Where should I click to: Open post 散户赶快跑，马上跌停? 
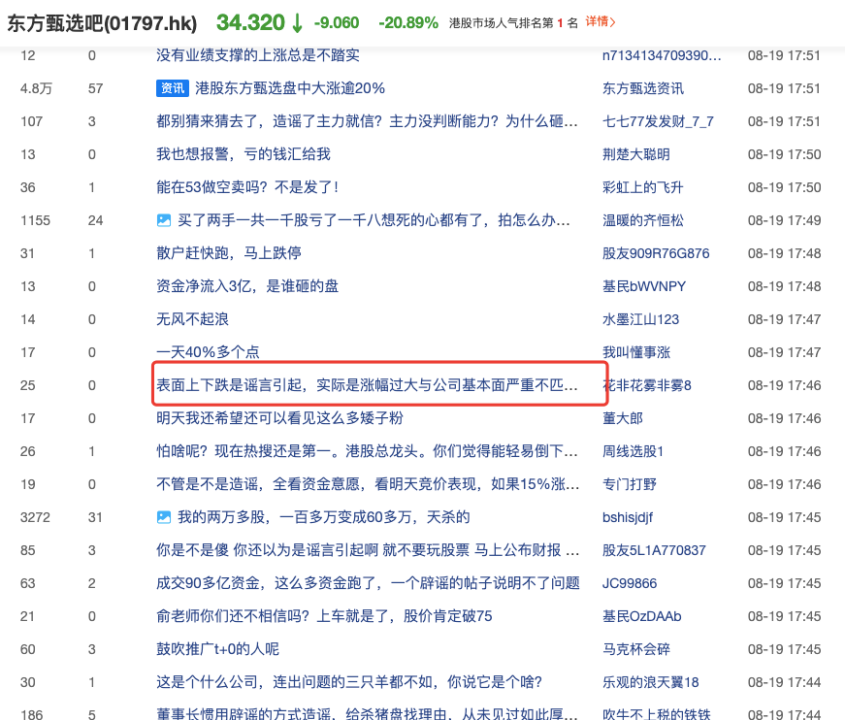[229, 253]
